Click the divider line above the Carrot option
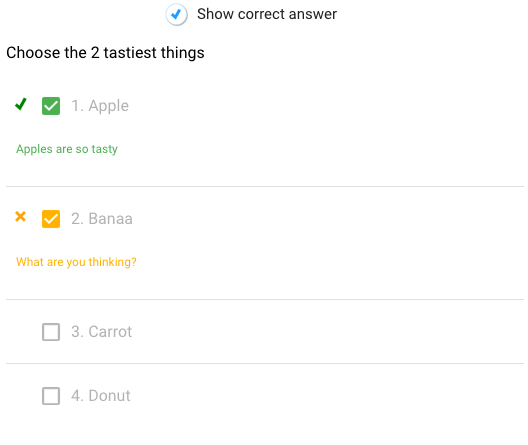Screen dimensions: 528x445 [x=265, y=299]
